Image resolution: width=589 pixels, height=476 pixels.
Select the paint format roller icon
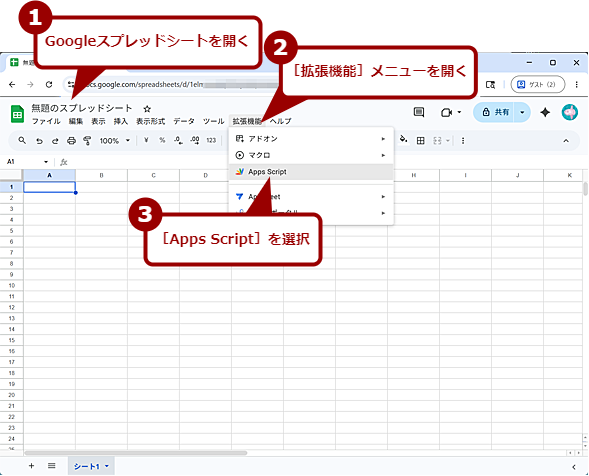(x=87, y=141)
